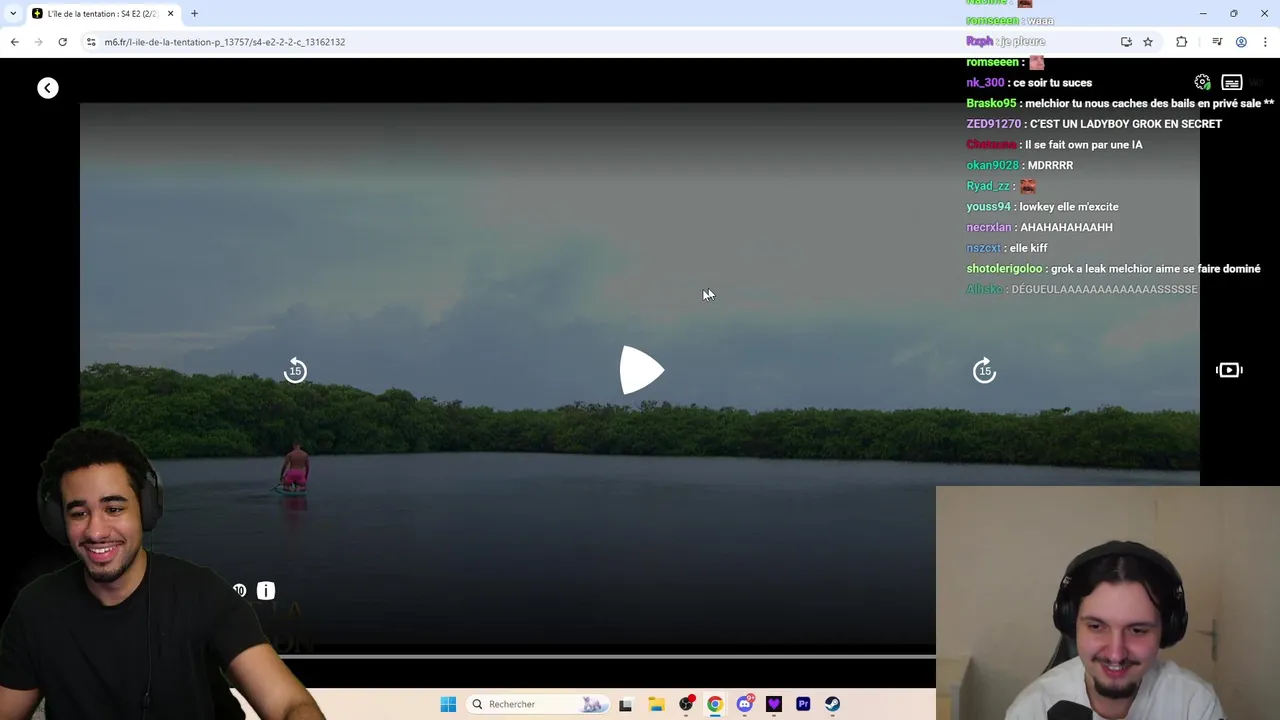
Task: Click chat username 'shotolerigoloo'
Action: point(1004,269)
